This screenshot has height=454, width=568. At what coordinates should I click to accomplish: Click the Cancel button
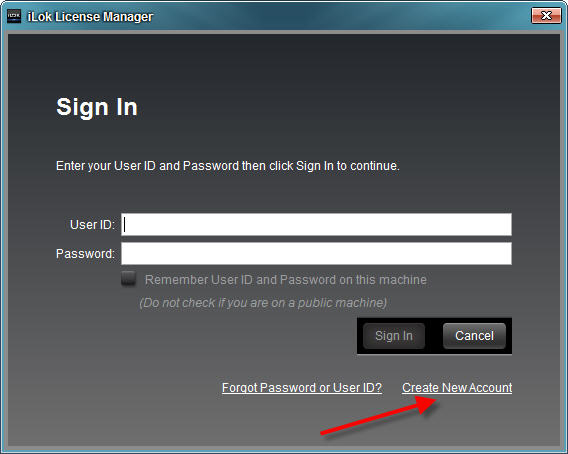474,336
